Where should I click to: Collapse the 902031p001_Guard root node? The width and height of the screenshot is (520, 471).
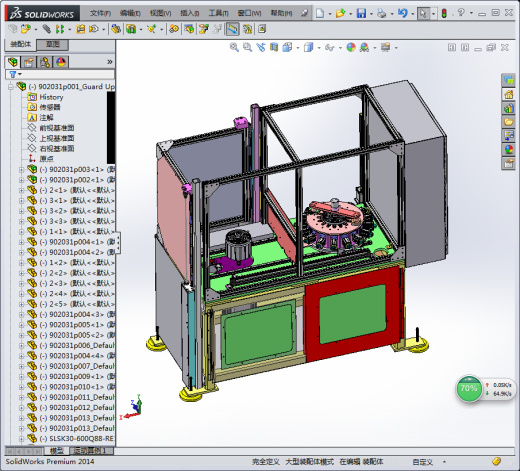point(11,87)
